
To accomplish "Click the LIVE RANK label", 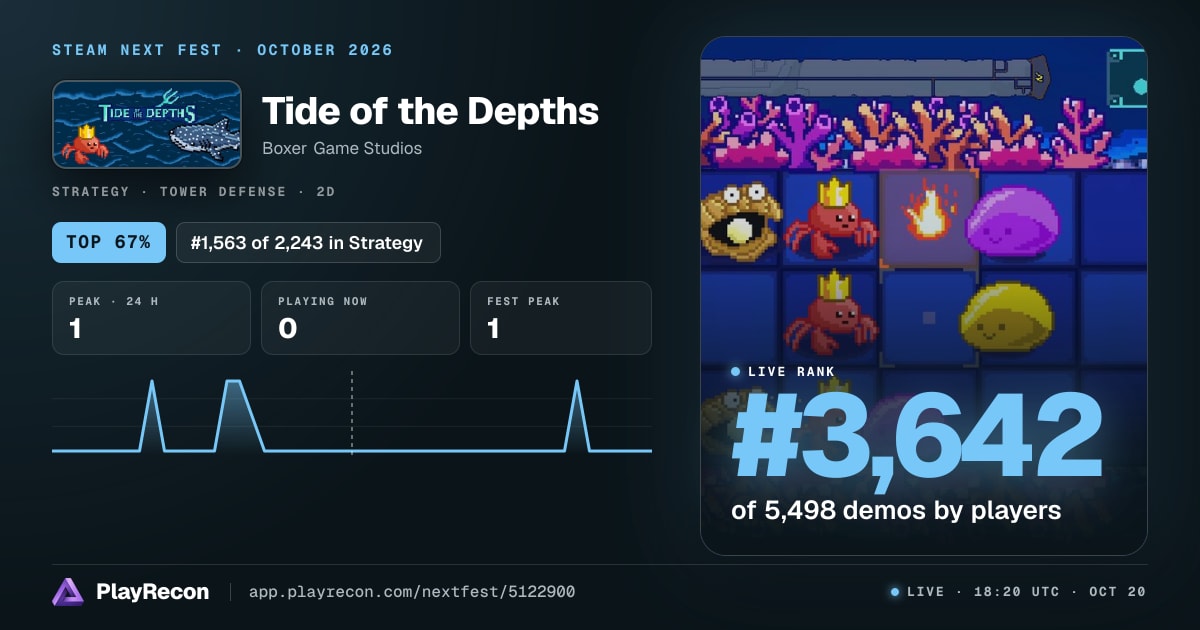I will (x=791, y=372).
